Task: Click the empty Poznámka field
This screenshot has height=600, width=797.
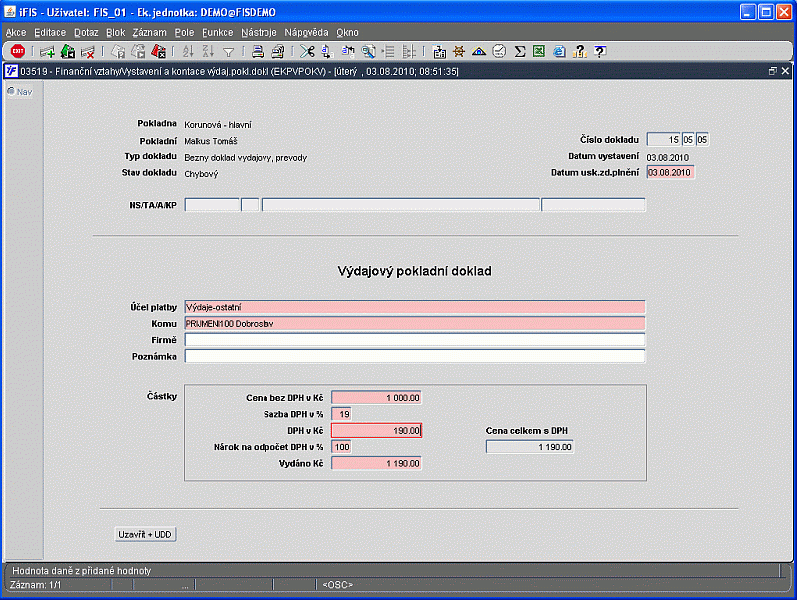Action: coord(414,356)
